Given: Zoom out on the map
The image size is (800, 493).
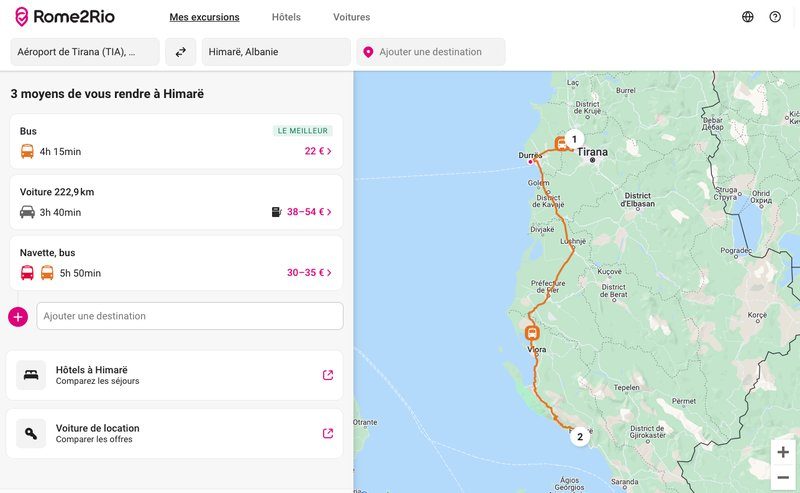Looking at the screenshot, I should 783,478.
